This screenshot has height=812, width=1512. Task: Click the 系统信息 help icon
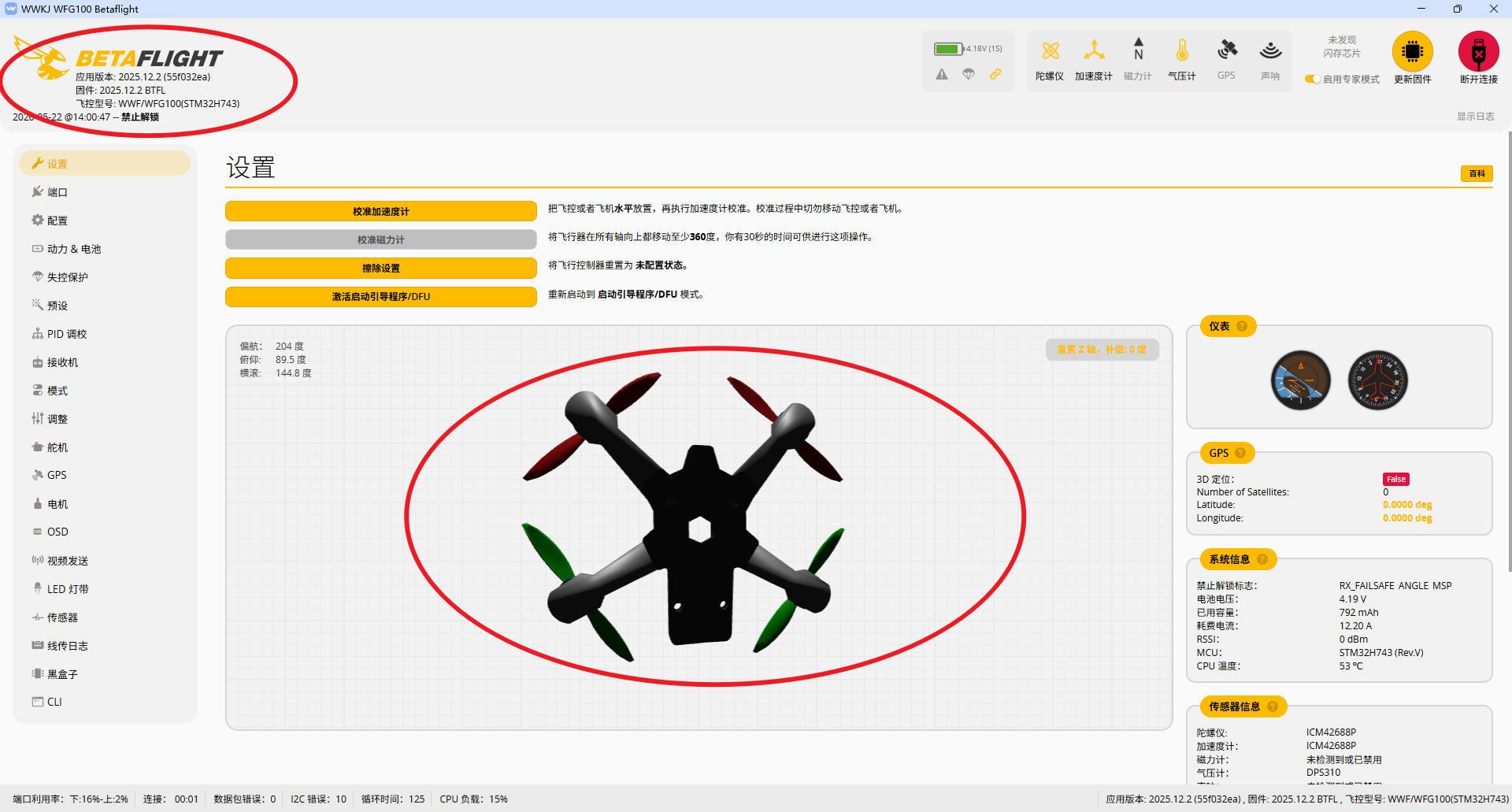[x=1262, y=559]
